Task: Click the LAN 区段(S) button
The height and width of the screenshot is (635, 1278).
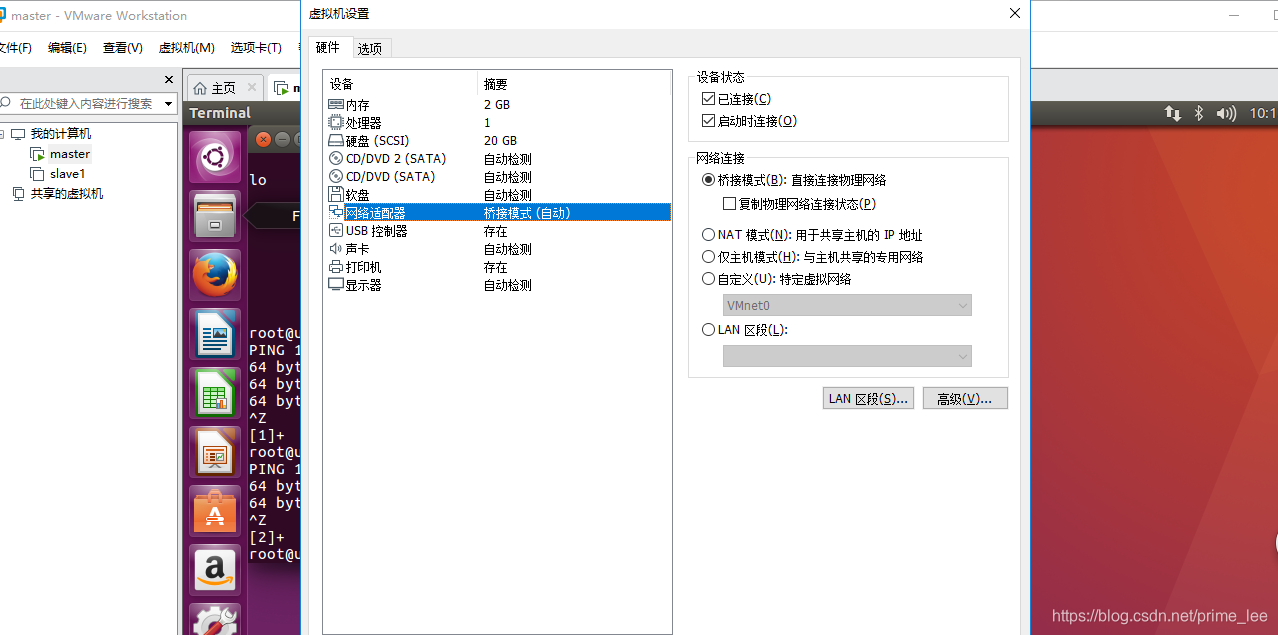Action: pyautogui.click(x=868, y=398)
